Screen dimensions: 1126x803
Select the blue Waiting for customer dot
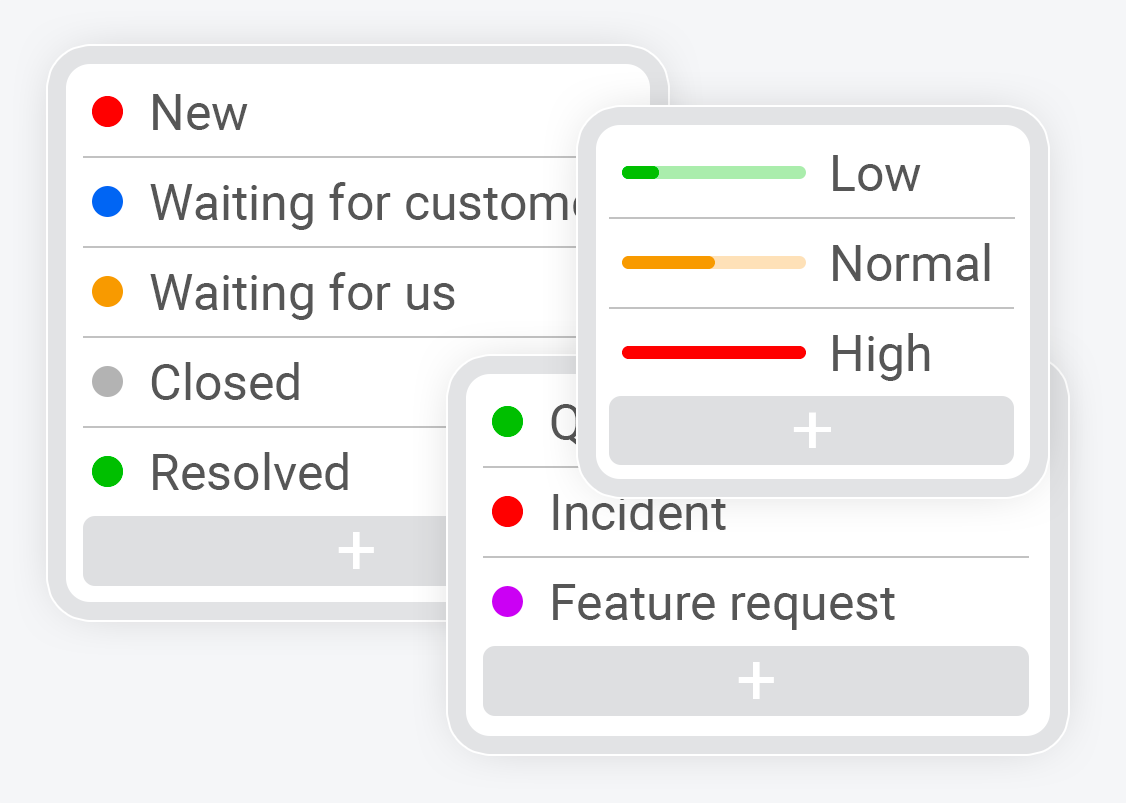coord(107,202)
